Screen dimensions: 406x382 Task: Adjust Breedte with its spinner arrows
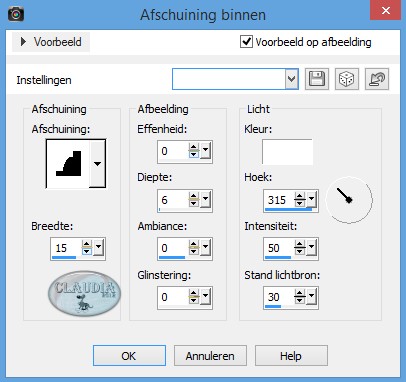point(87,248)
